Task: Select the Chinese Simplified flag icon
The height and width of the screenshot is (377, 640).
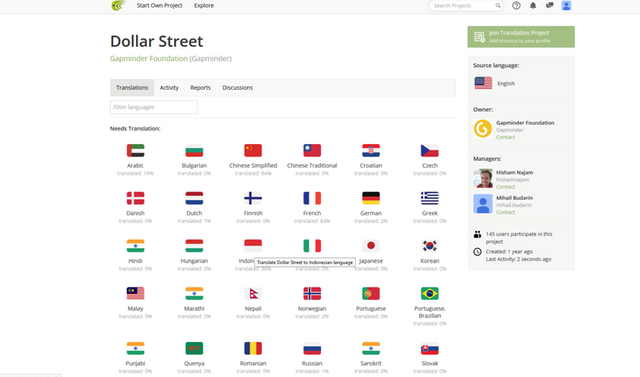Action: [253, 151]
